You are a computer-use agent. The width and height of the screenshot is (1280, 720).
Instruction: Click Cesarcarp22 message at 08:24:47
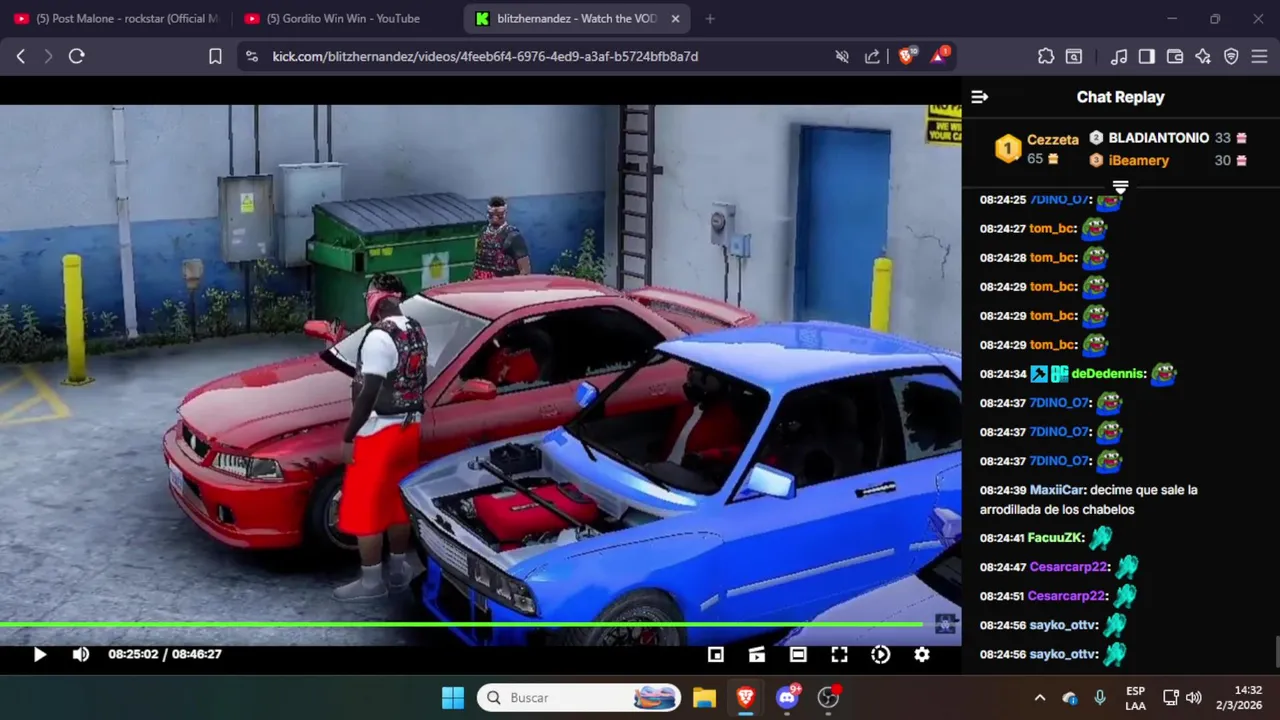(x=1069, y=567)
